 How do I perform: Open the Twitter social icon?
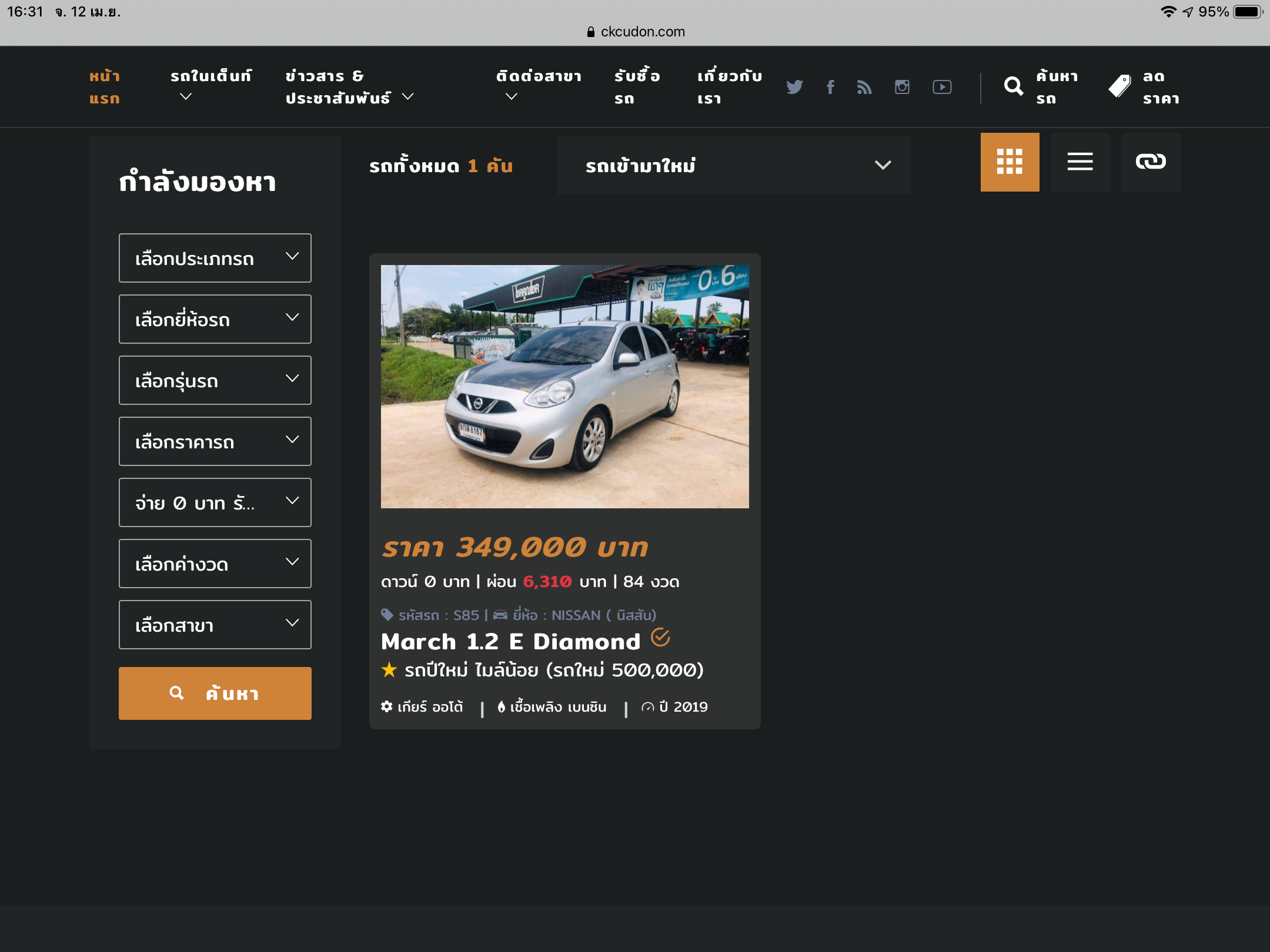pyautogui.click(x=794, y=87)
